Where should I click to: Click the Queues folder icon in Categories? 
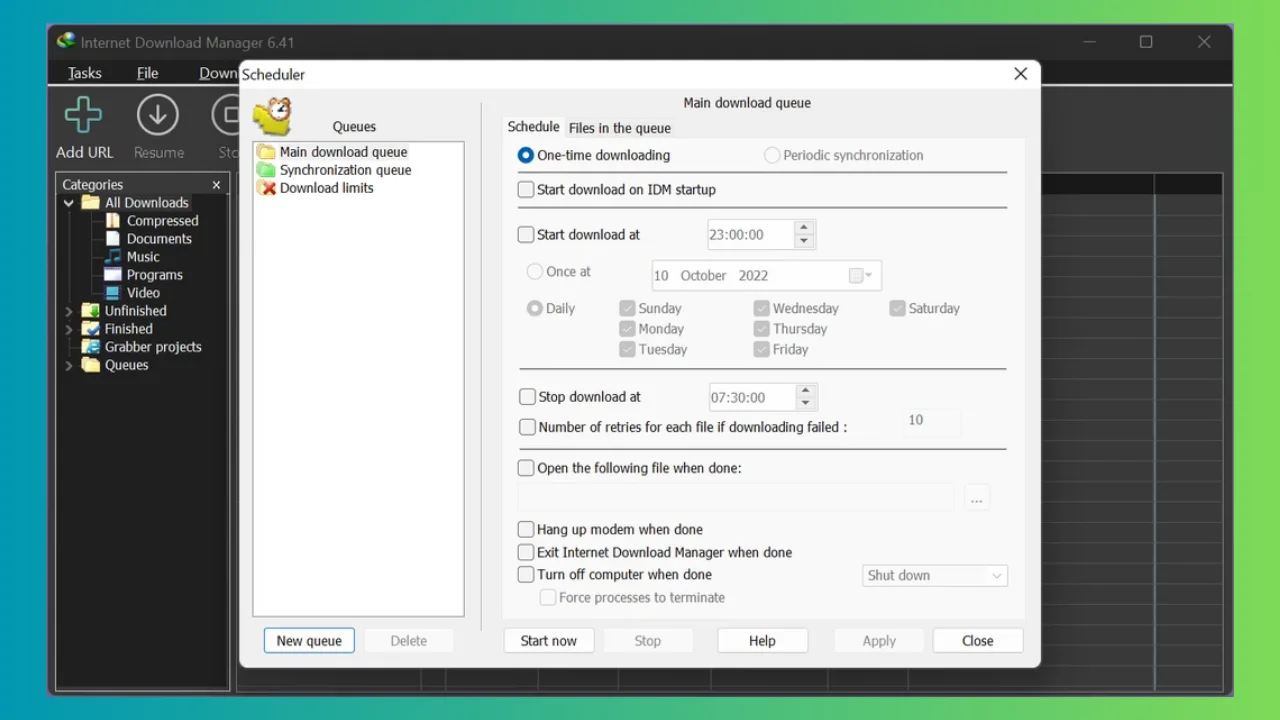click(x=91, y=365)
